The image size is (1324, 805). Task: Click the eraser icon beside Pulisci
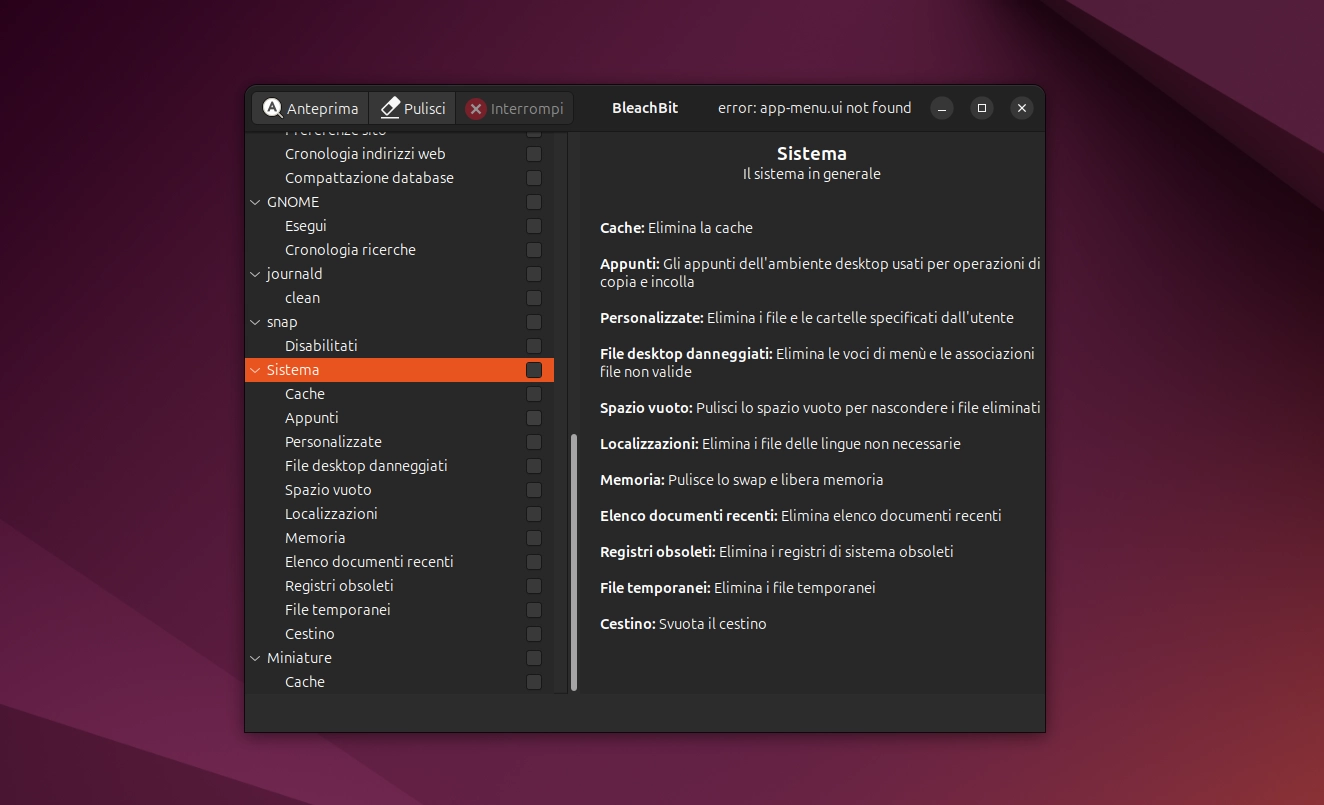pos(390,108)
